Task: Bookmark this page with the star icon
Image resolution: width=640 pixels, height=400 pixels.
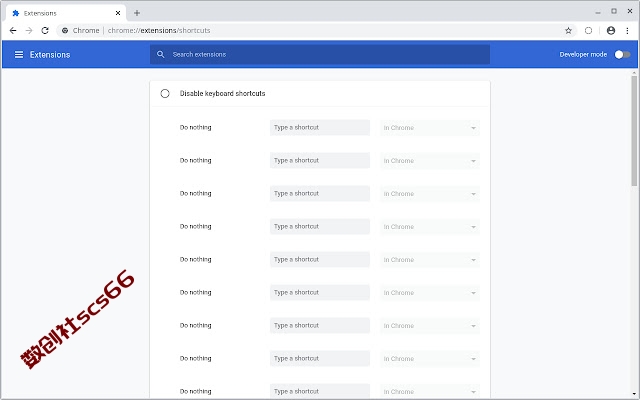Action: tap(568, 31)
